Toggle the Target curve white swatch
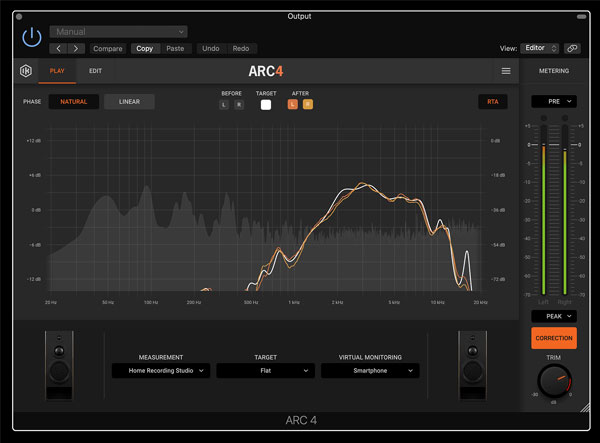The image size is (600, 443). [266, 104]
